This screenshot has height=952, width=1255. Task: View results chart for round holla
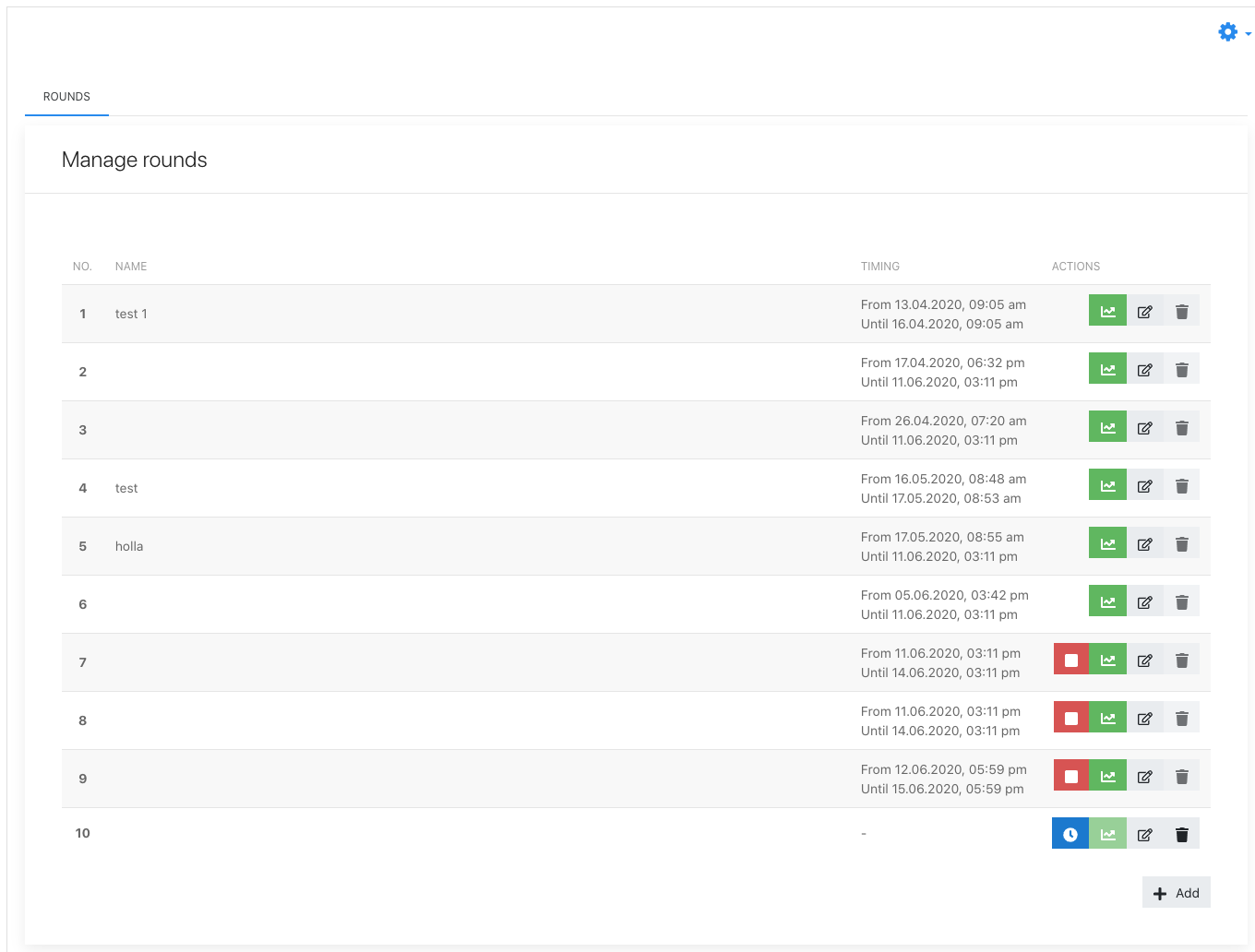tap(1107, 543)
